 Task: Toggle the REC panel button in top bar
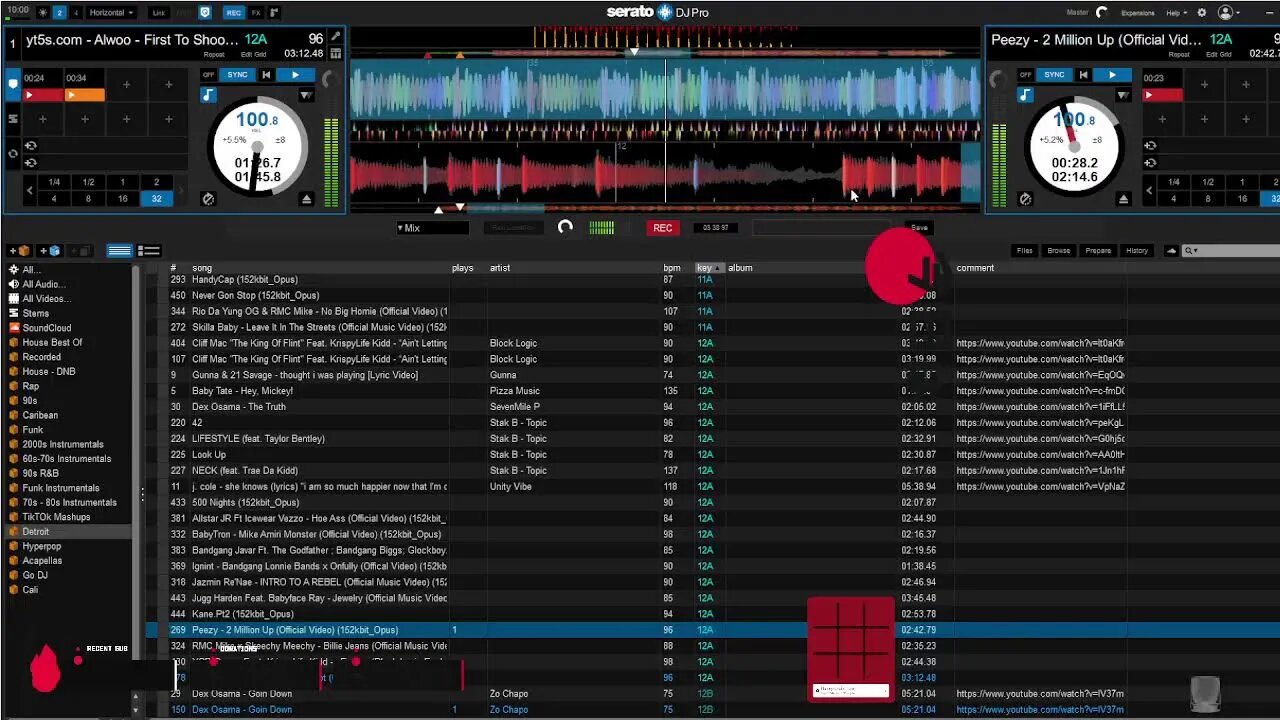click(x=233, y=13)
